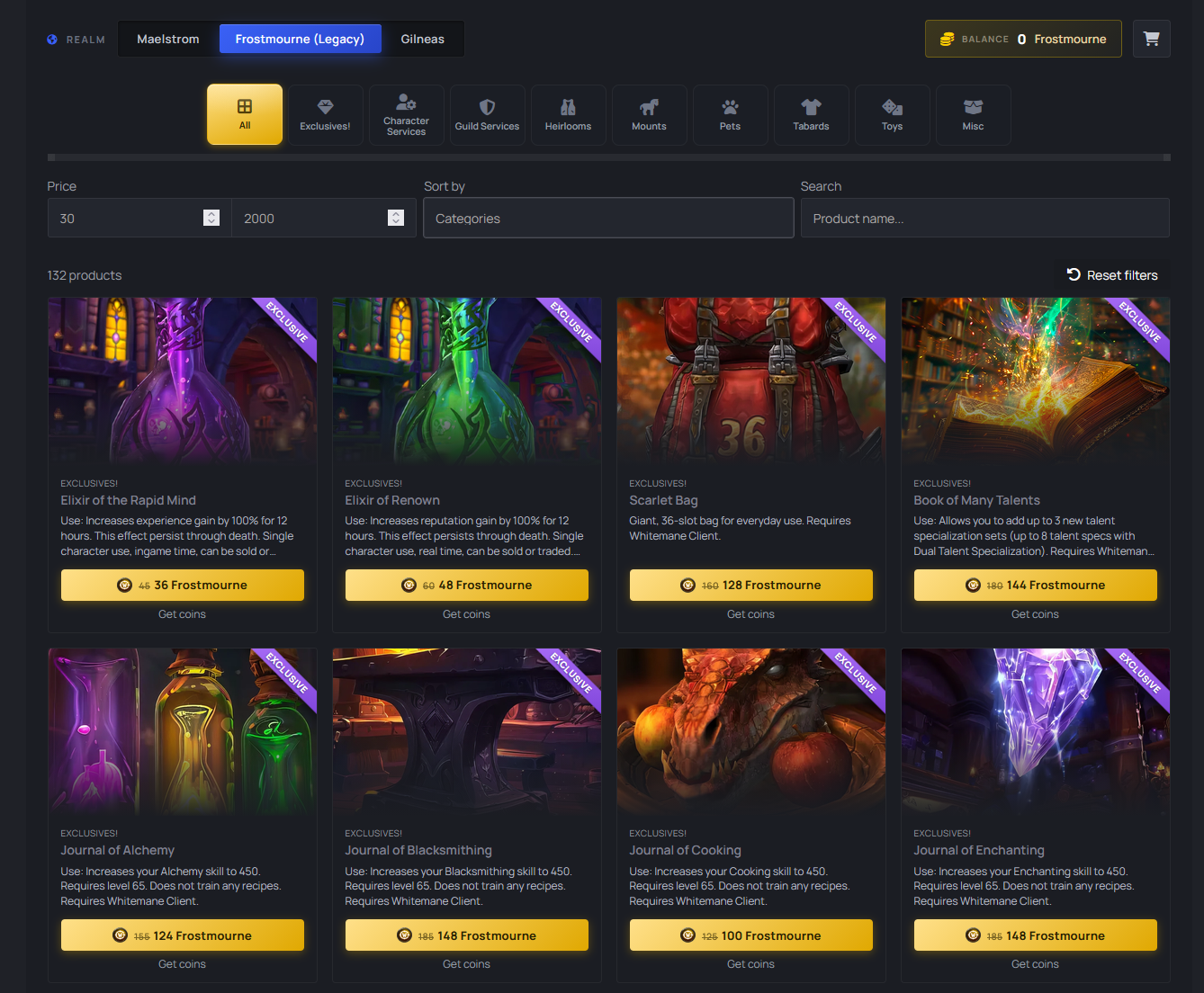Buy Journal of Enchanting for 148 Frostmourne
The width and height of the screenshot is (1204, 993).
(x=1036, y=935)
